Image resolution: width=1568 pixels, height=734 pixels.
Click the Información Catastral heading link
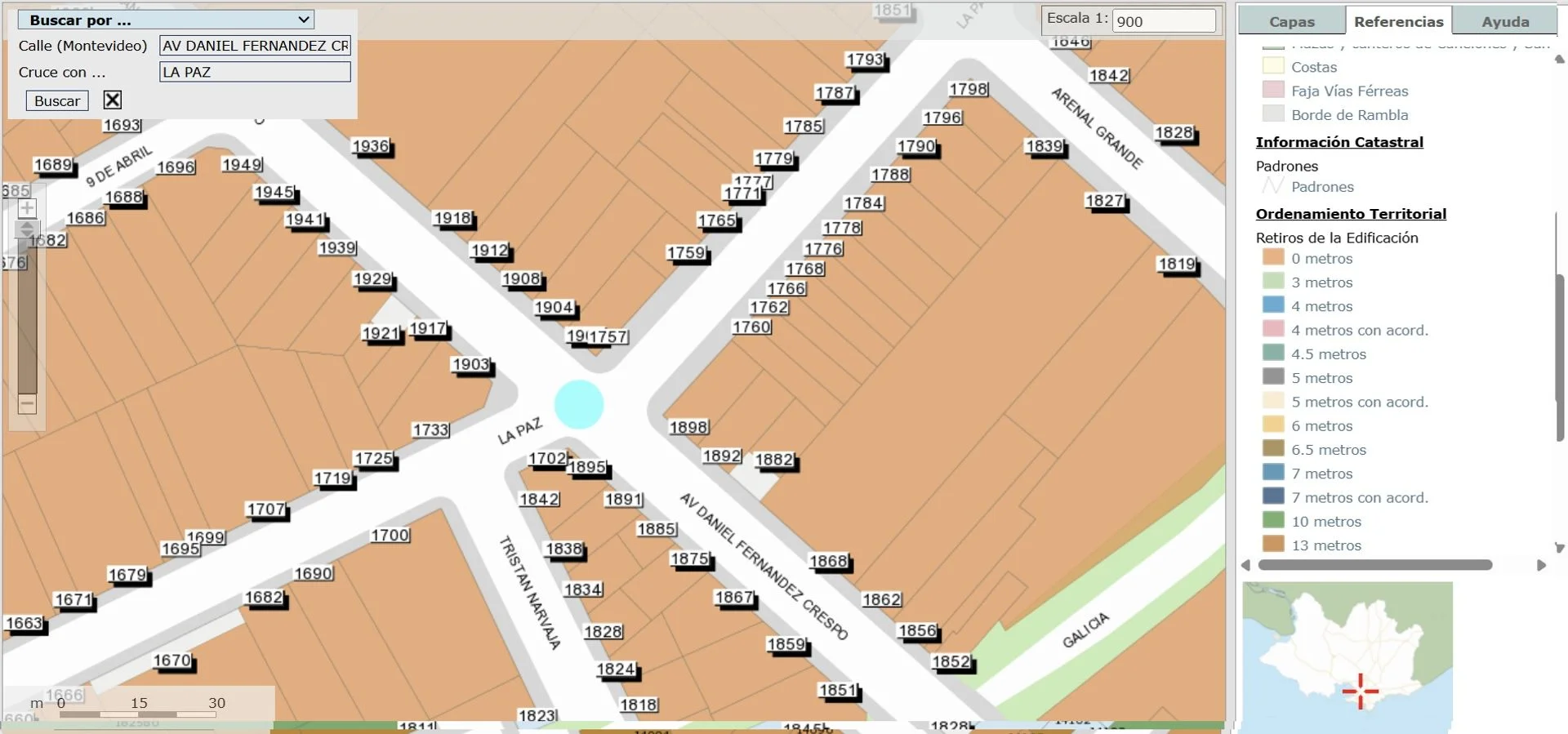[x=1339, y=142]
